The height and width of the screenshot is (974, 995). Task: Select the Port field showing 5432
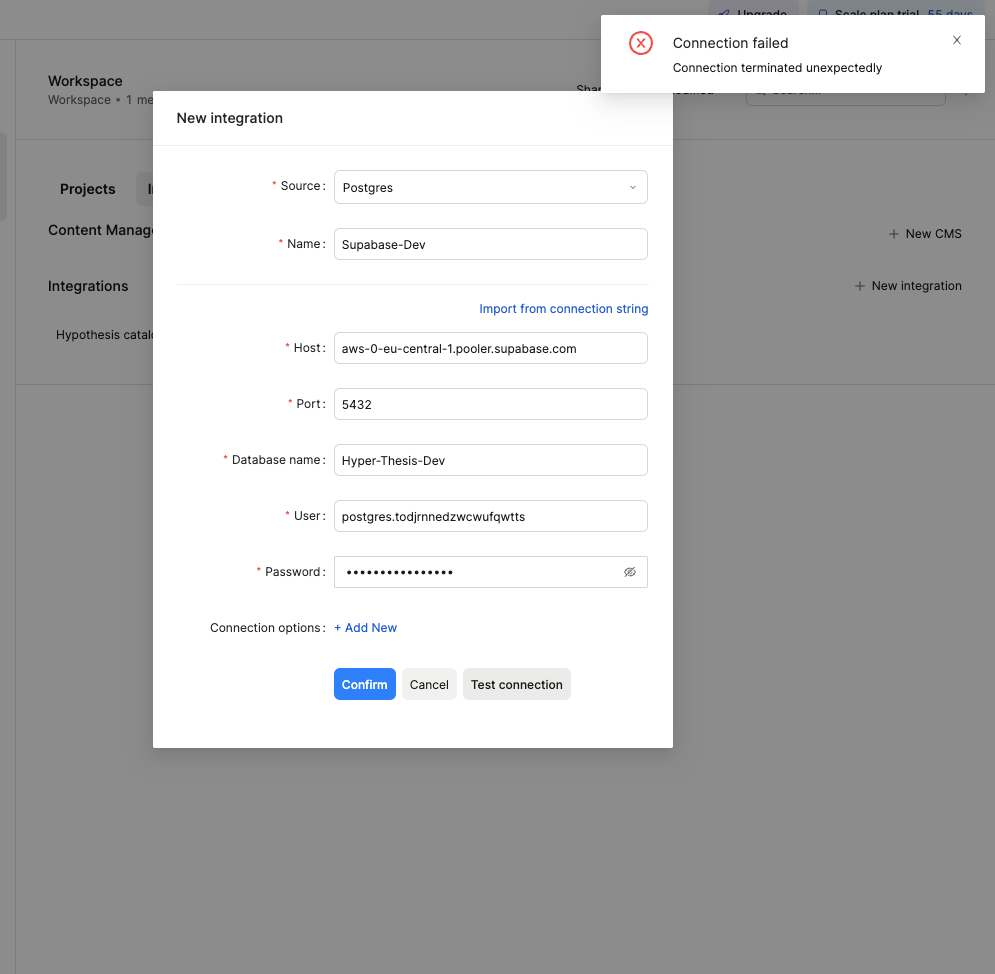coord(490,404)
